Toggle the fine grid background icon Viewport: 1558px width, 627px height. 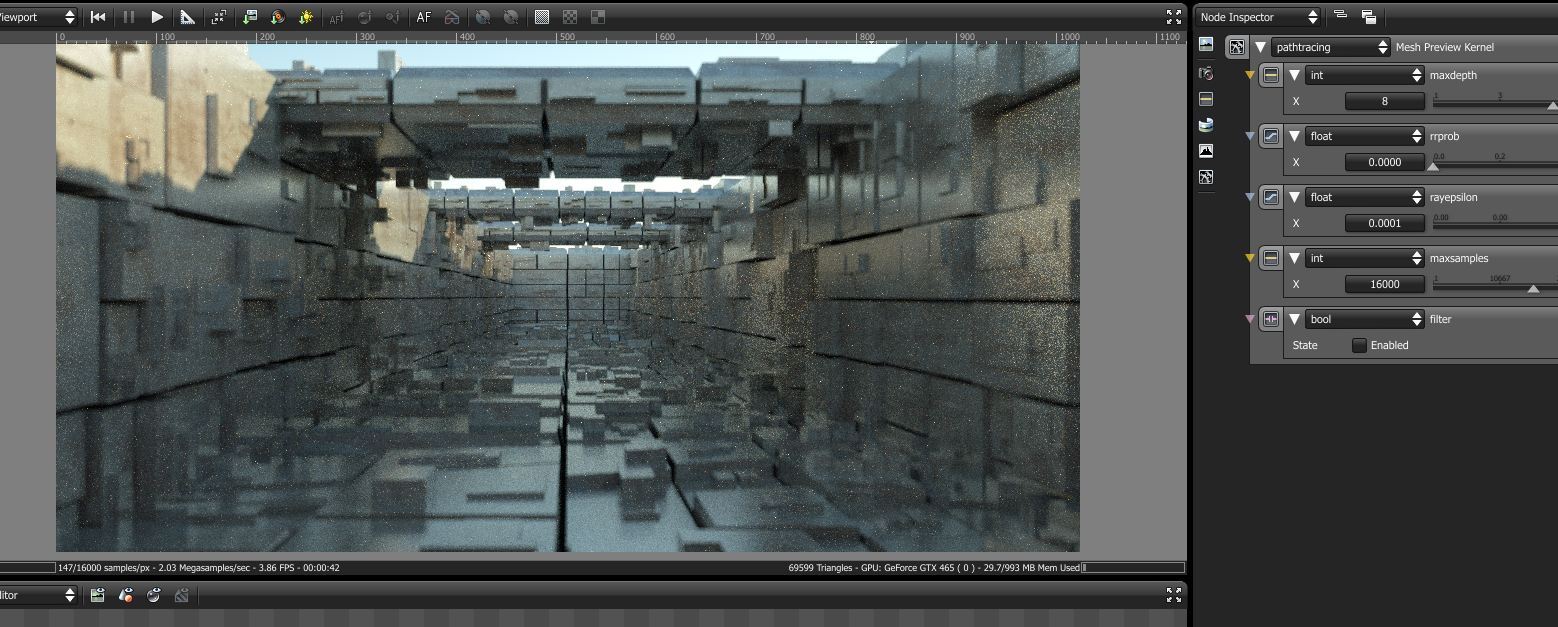pos(541,17)
